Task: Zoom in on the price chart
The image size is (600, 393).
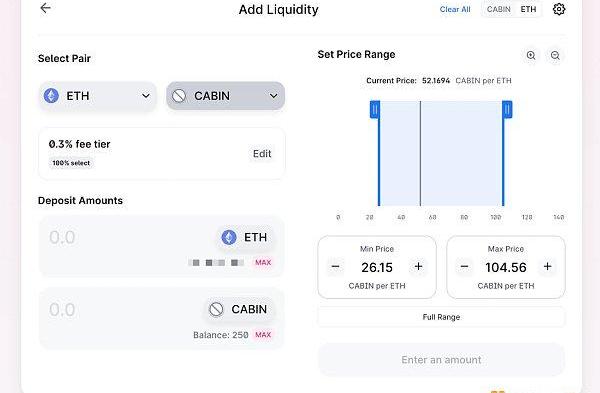Action: [531, 55]
